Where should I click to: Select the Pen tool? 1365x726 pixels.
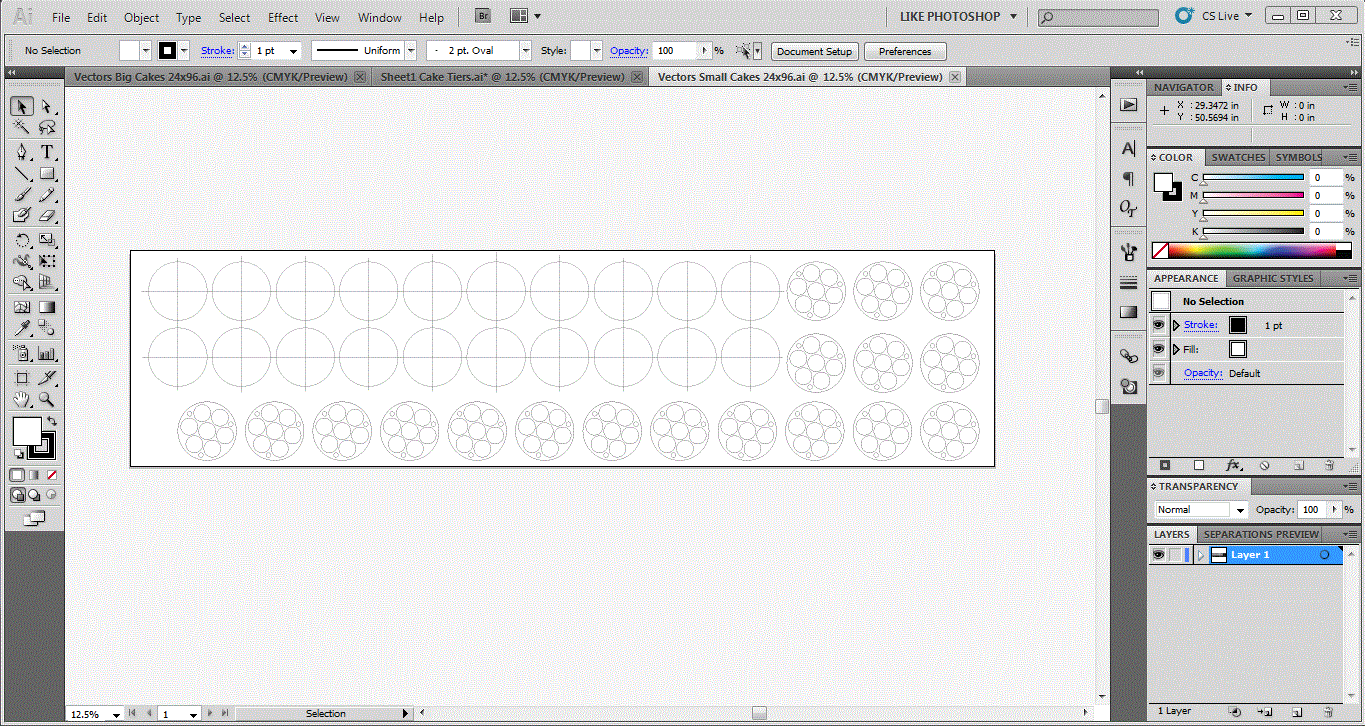pyautogui.click(x=22, y=152)
